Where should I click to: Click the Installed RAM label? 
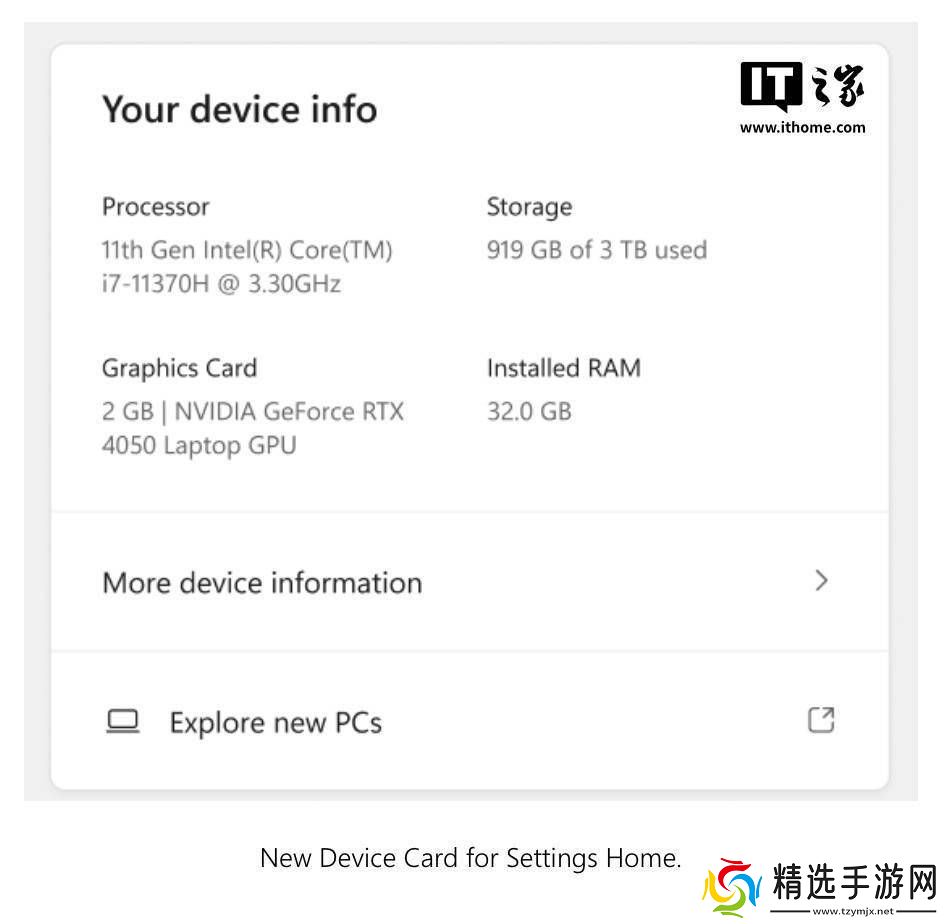pos(563,368)
